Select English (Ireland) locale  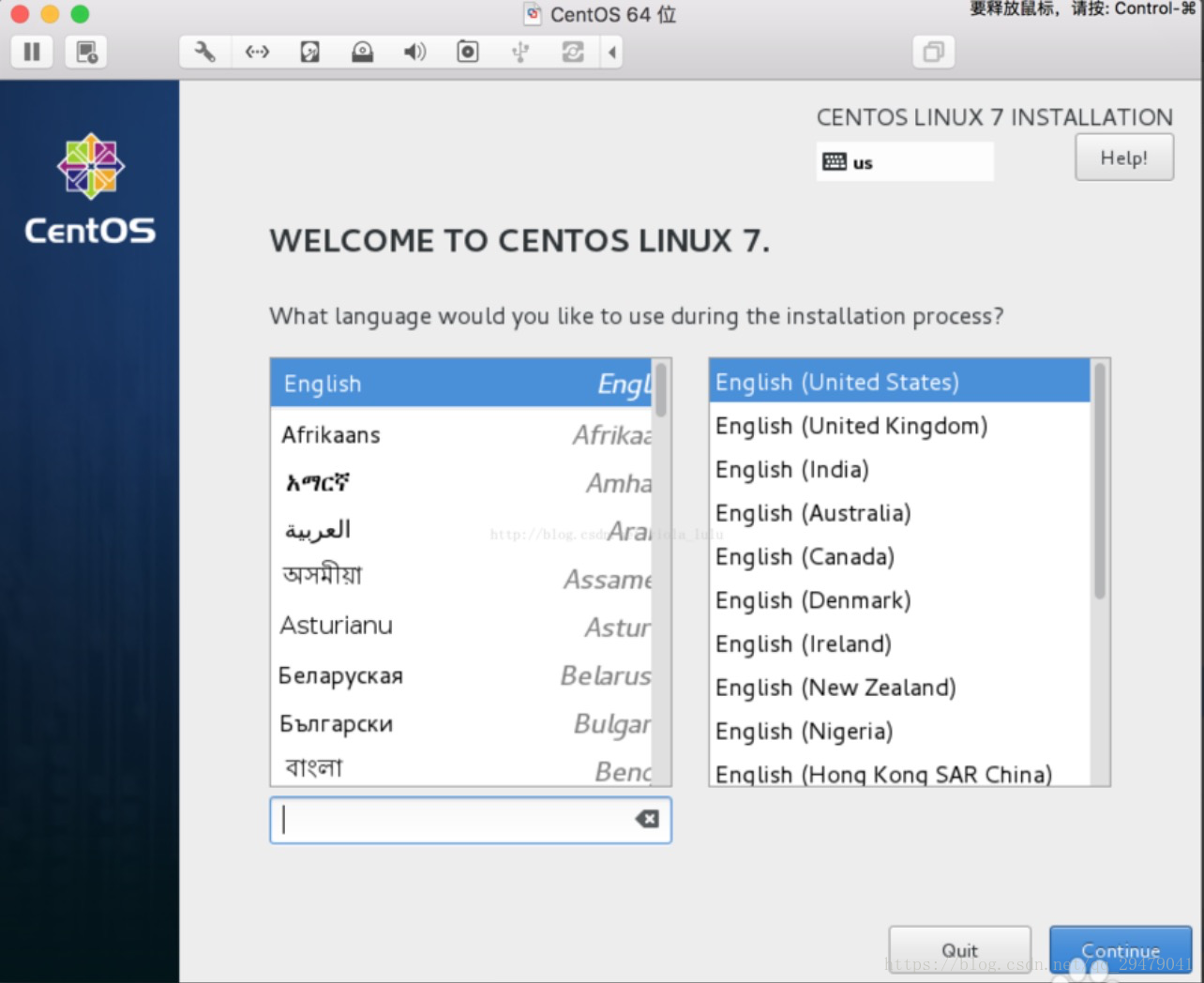(x=899, y=643)
